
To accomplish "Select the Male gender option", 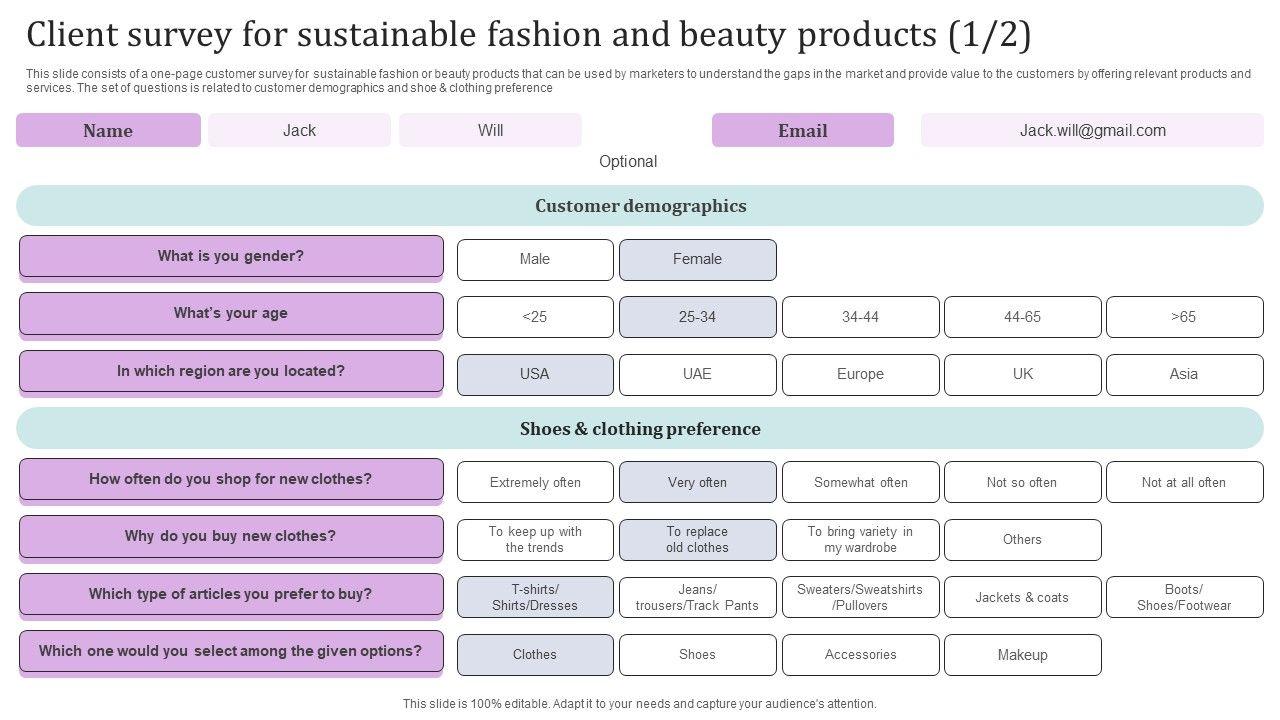I will coord(535,260).
